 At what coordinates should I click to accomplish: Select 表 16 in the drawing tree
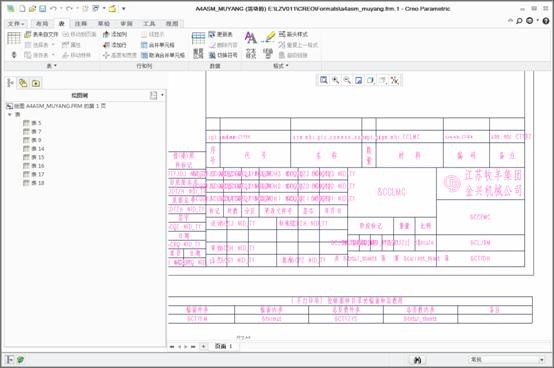click(x=34, y=166)
